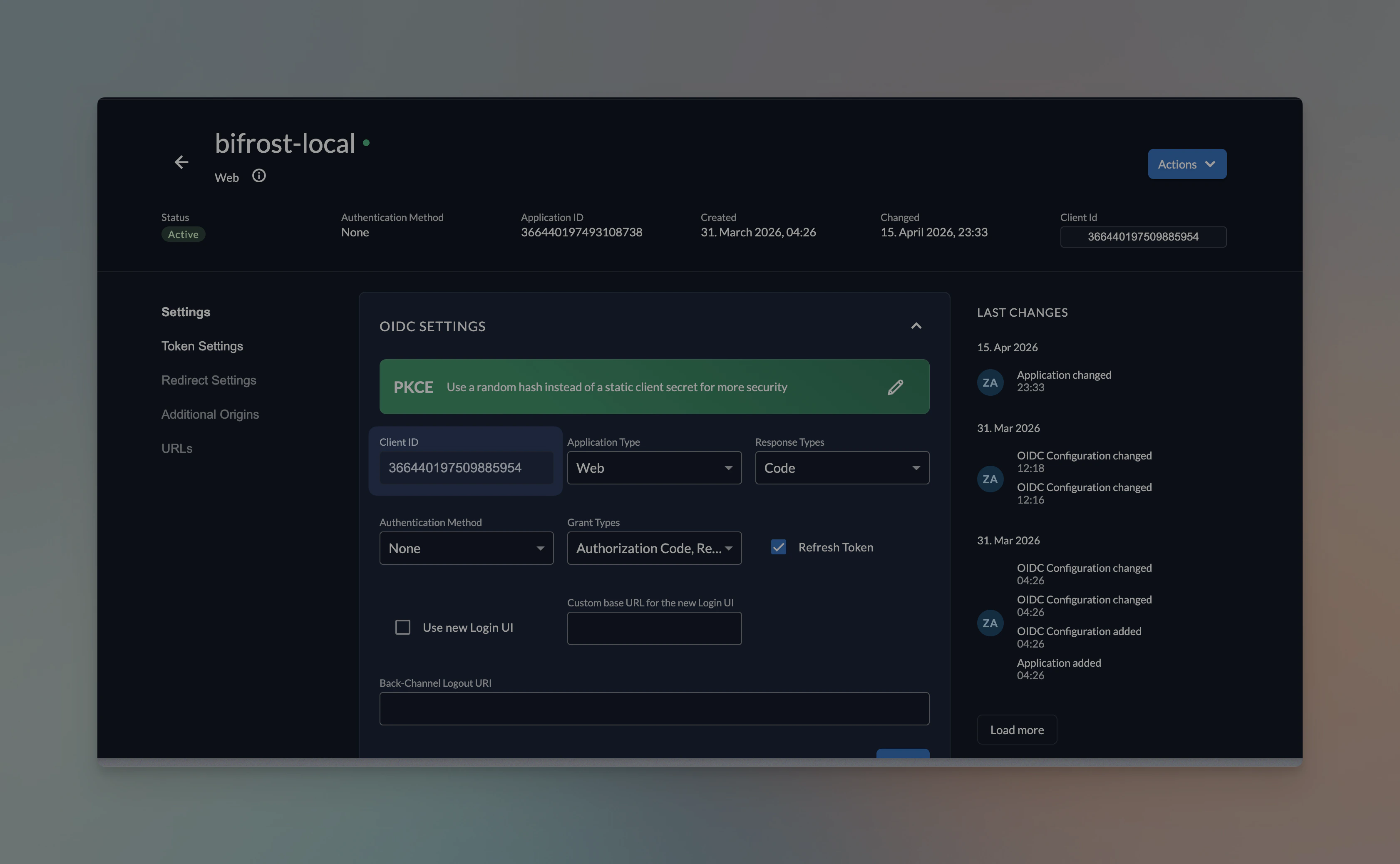Click the Refresh Token label
Image resolution: width=1400 pixels, height=864 pixels.
point(835,547)
